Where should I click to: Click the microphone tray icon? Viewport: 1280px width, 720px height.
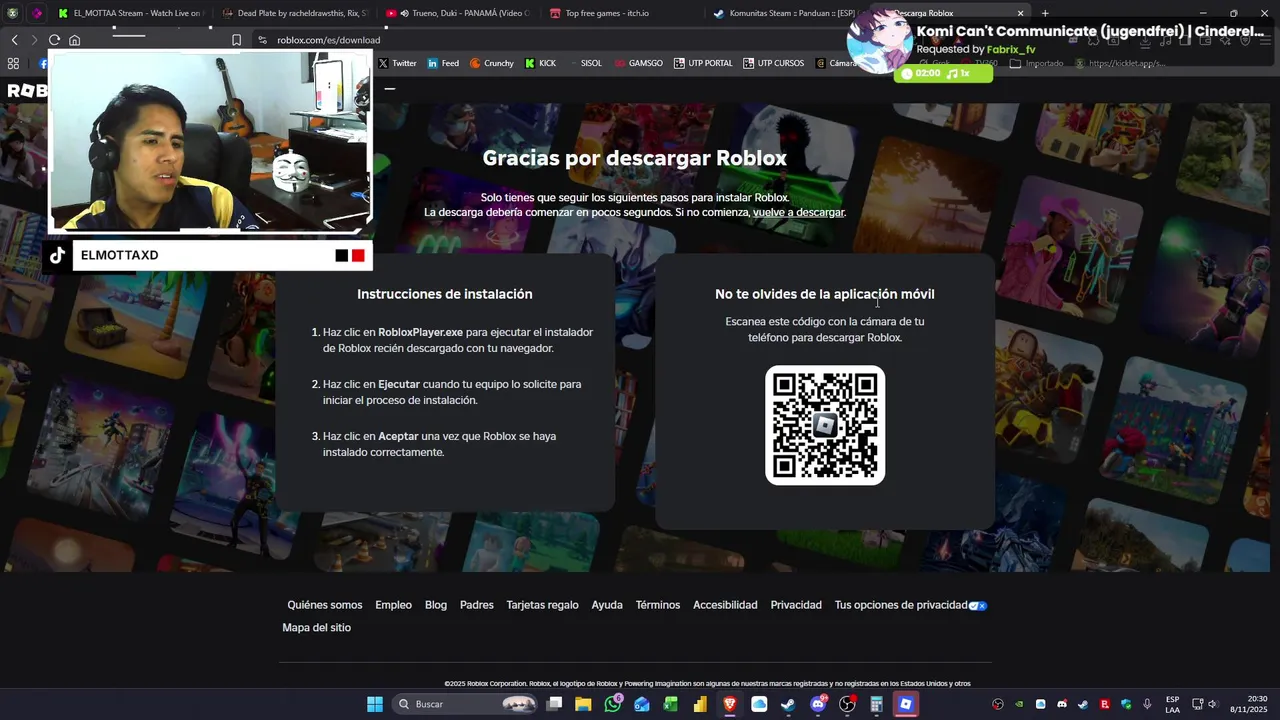click(x=1147, y=704)
